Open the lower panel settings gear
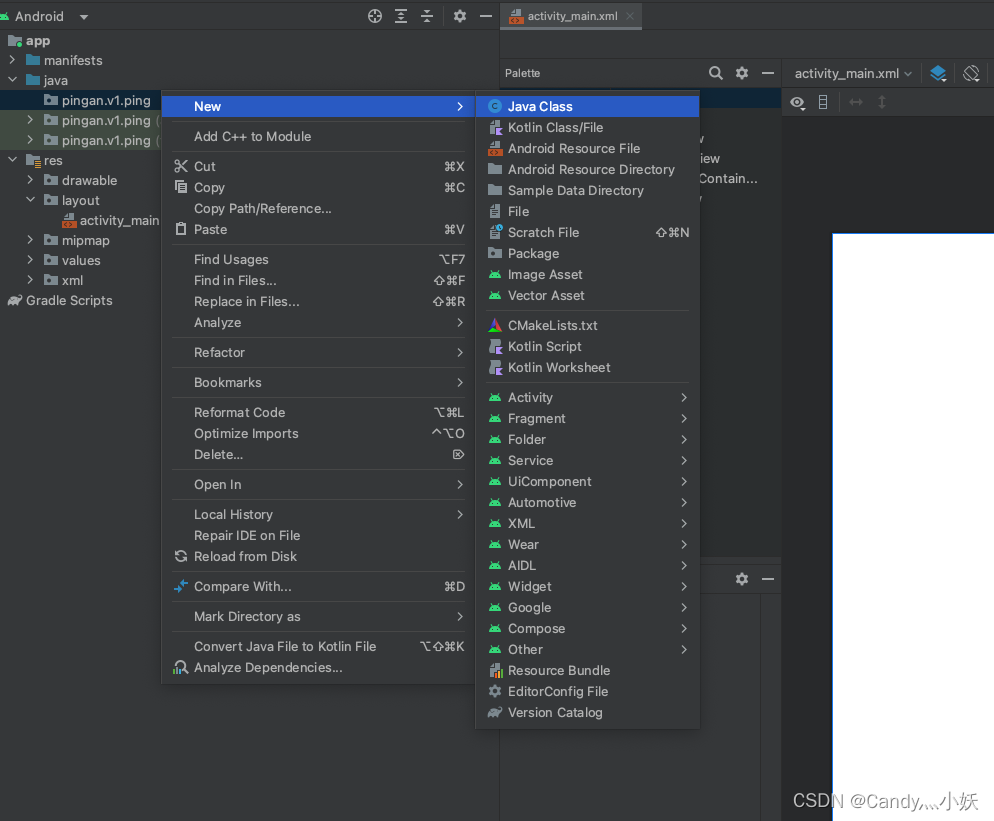The height and width of the screenshot is (821, 994). coord(742,579)
